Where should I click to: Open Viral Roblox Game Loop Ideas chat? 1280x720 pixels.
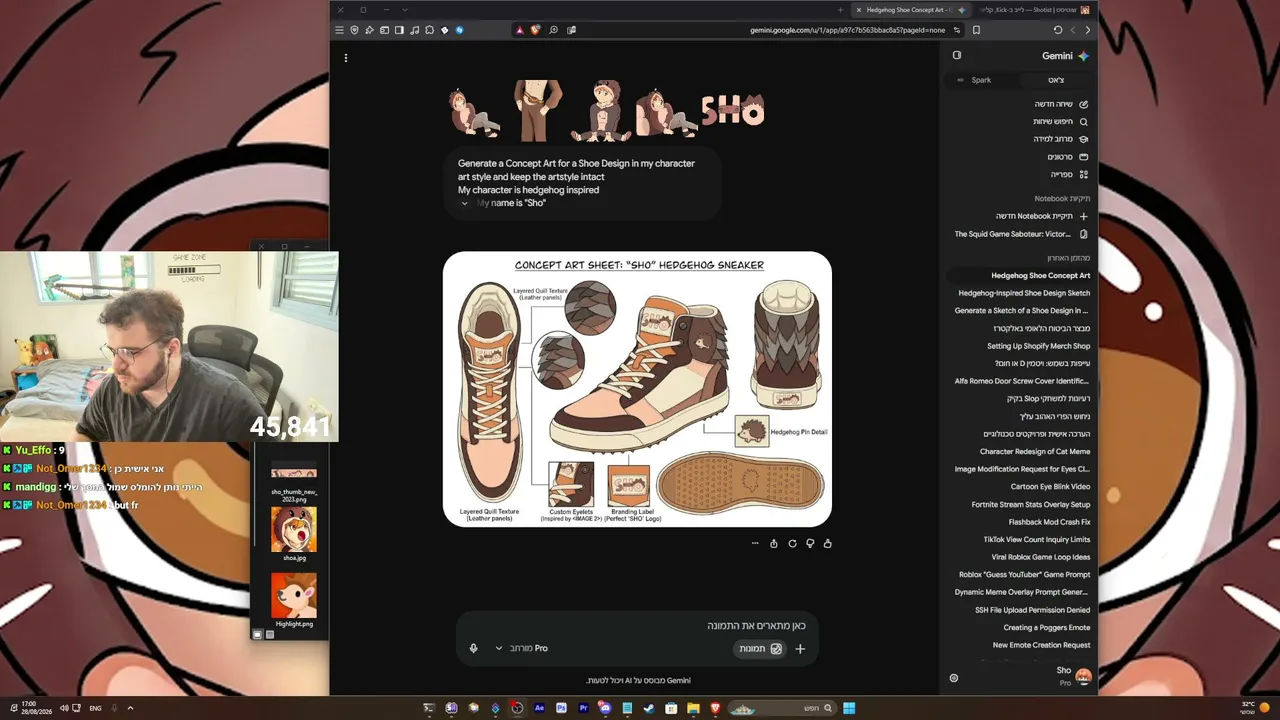tap(1041, 557)
